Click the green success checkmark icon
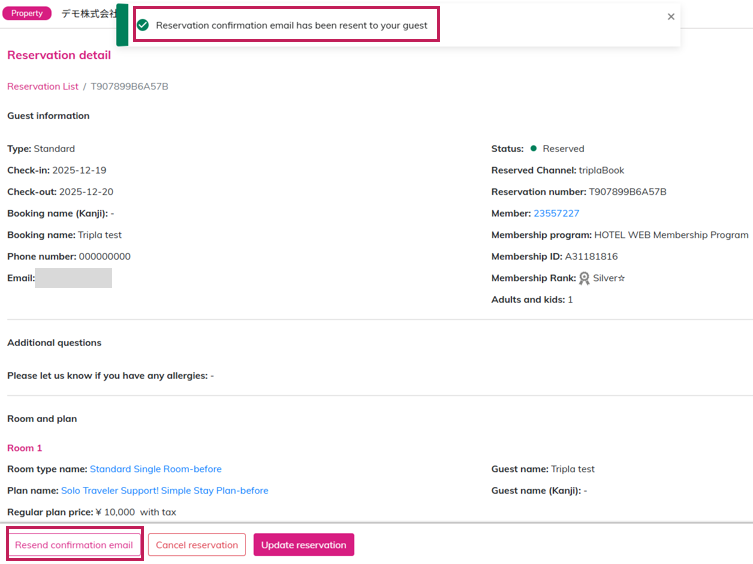Viewport: 753px width, 564px height. pyautogui.click(x=143, y=25)
